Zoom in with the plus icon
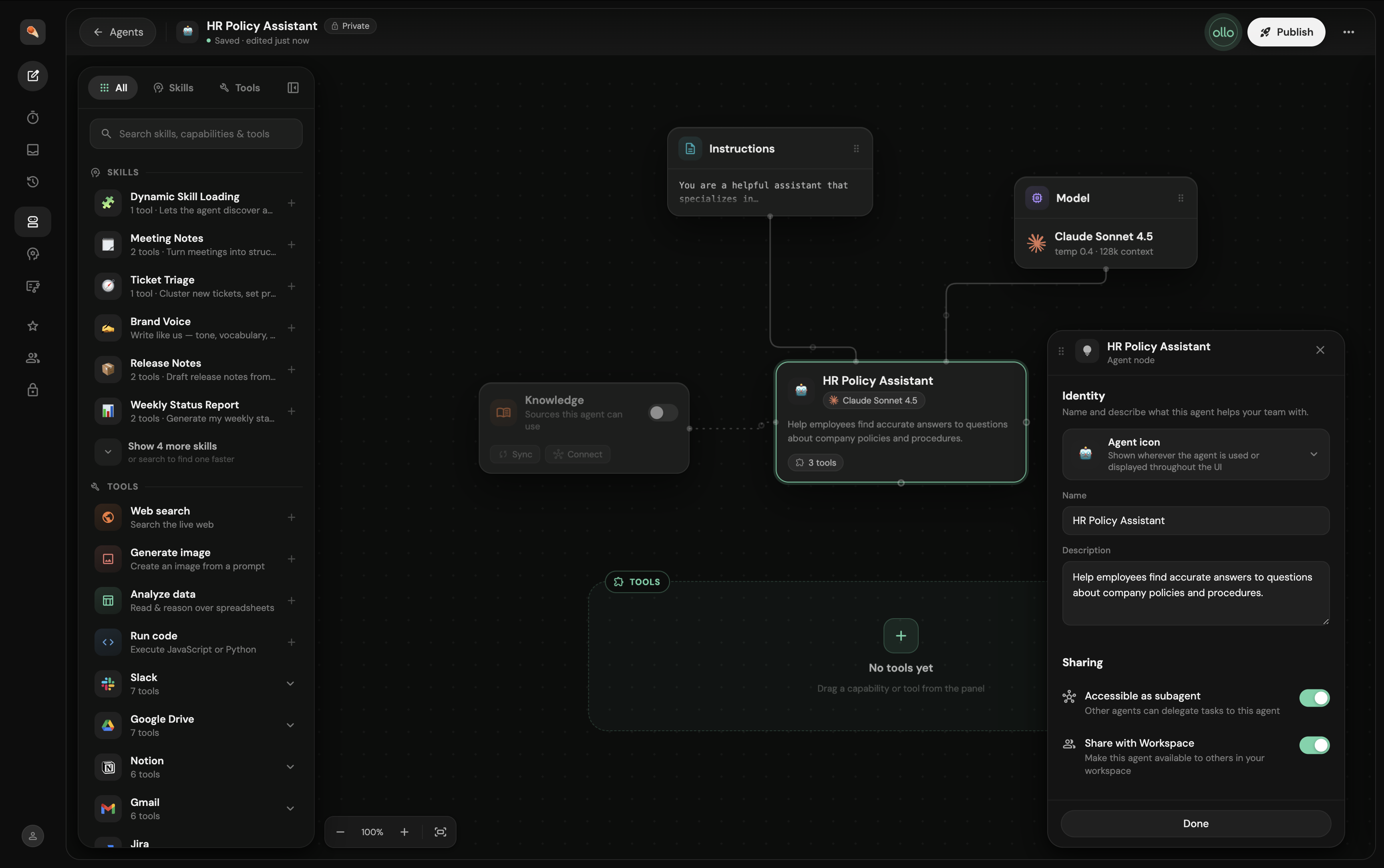The width and height of the screenshot is (1384, 868). point(404,832)
